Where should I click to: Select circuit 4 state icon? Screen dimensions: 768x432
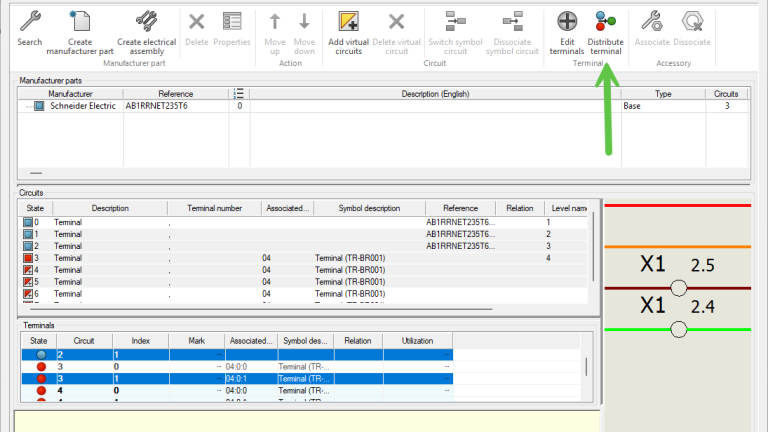point(28,270)
